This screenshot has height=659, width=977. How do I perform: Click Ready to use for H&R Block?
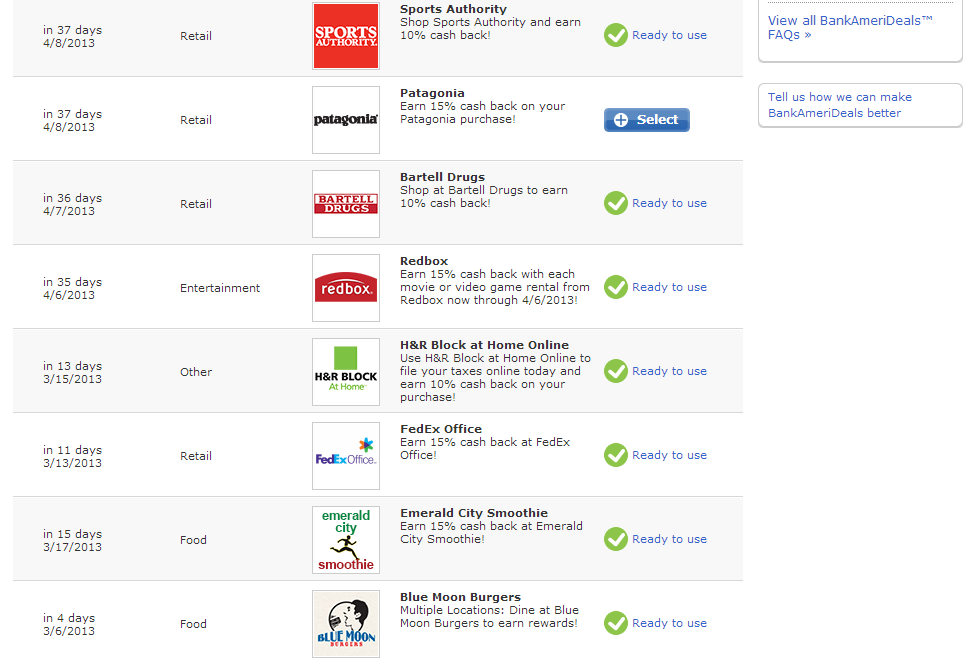(x=669, y=371)
